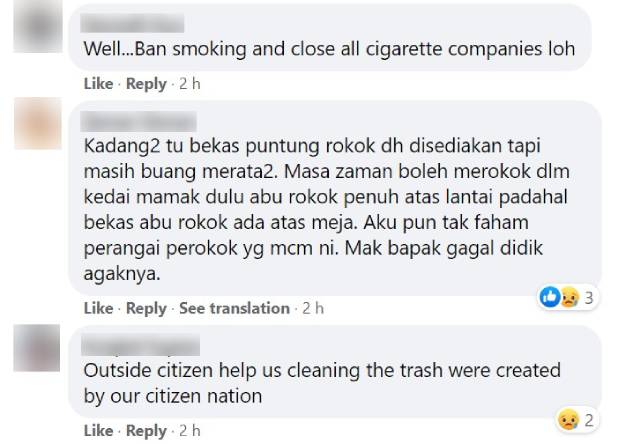The image size is (633, 444).
Task: Reply to the "Ban smoking" comment
Action: [x=146, y=84]
